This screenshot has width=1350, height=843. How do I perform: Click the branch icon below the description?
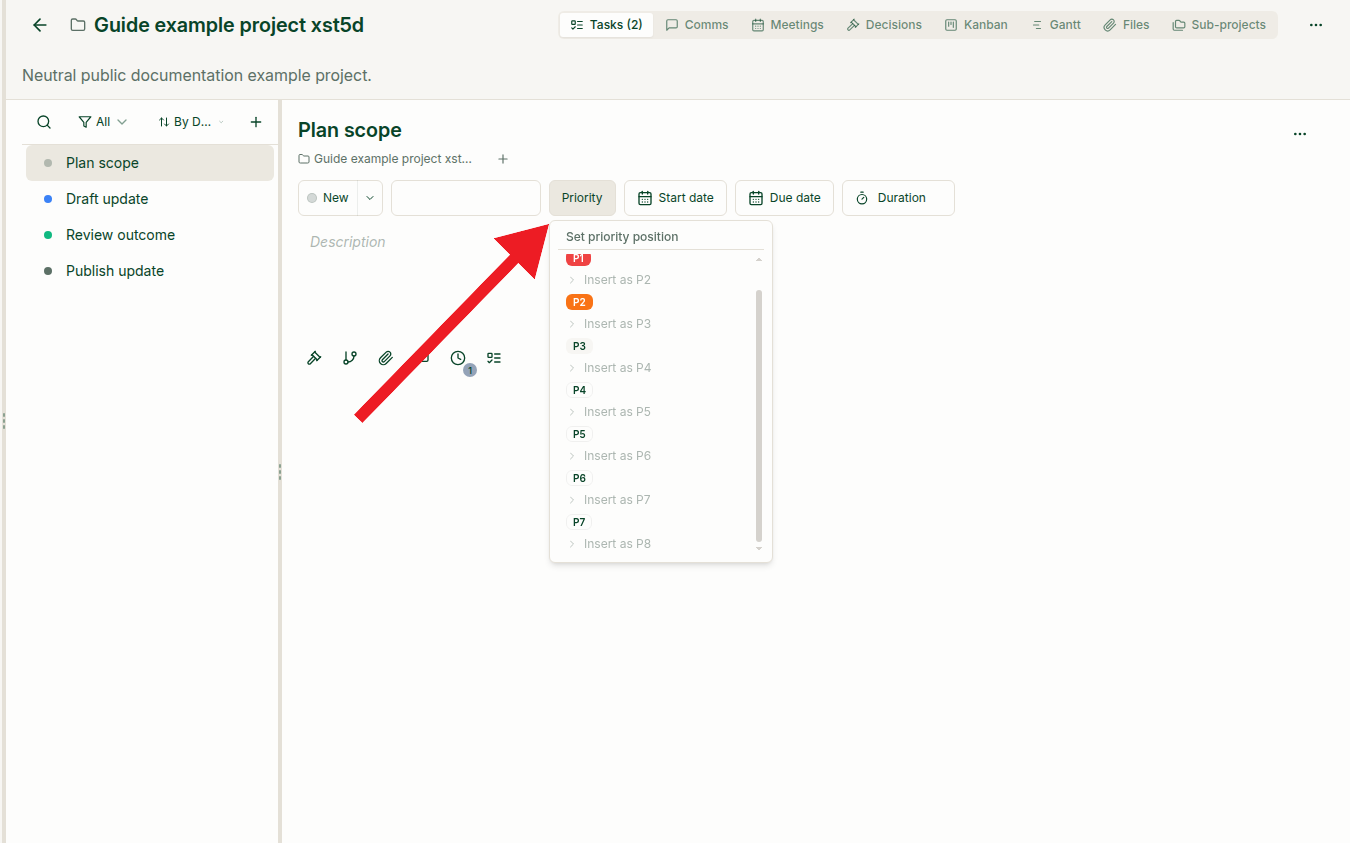[x=350, y=358]
